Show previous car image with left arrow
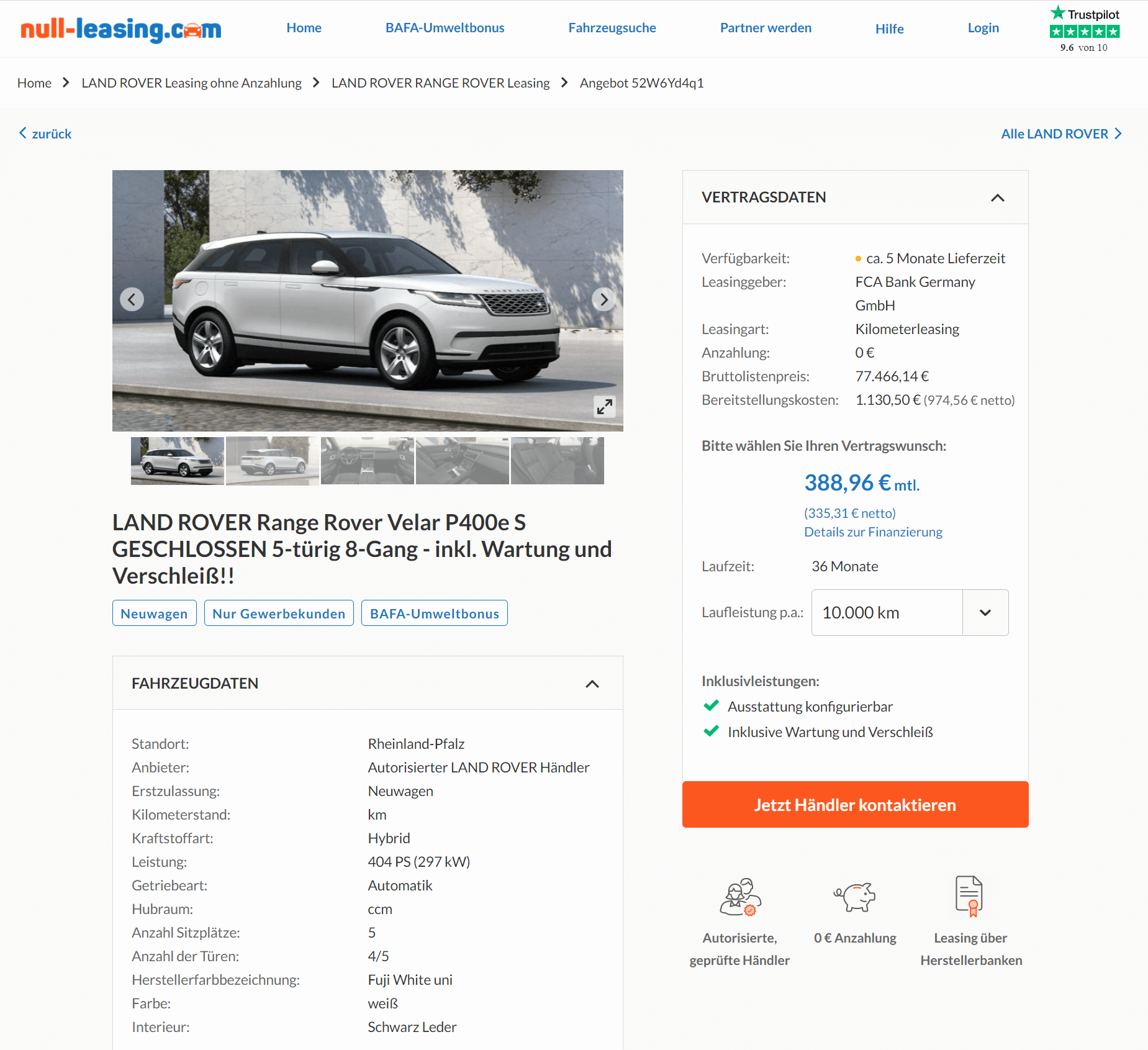Screen dimensions: 1148x1050 coord(132,299)
